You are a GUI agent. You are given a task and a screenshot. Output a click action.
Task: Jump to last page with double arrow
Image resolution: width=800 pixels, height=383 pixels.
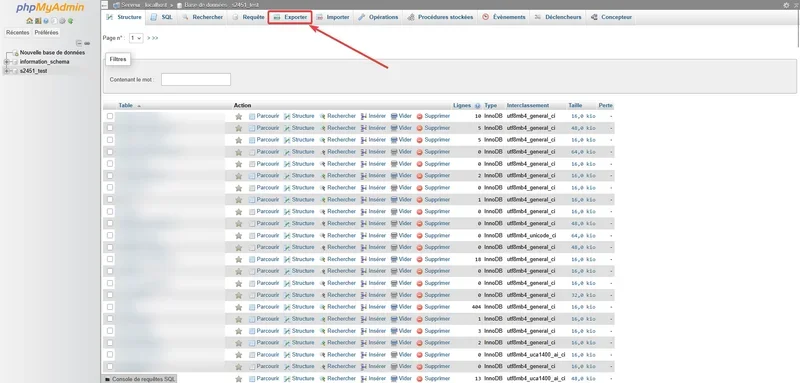155,38
